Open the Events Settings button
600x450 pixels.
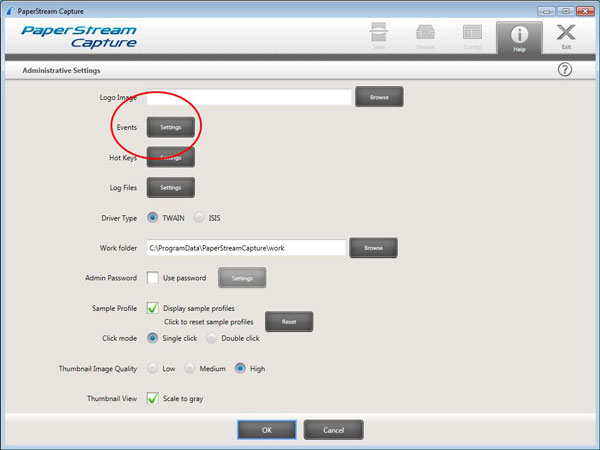click(171, 127)
